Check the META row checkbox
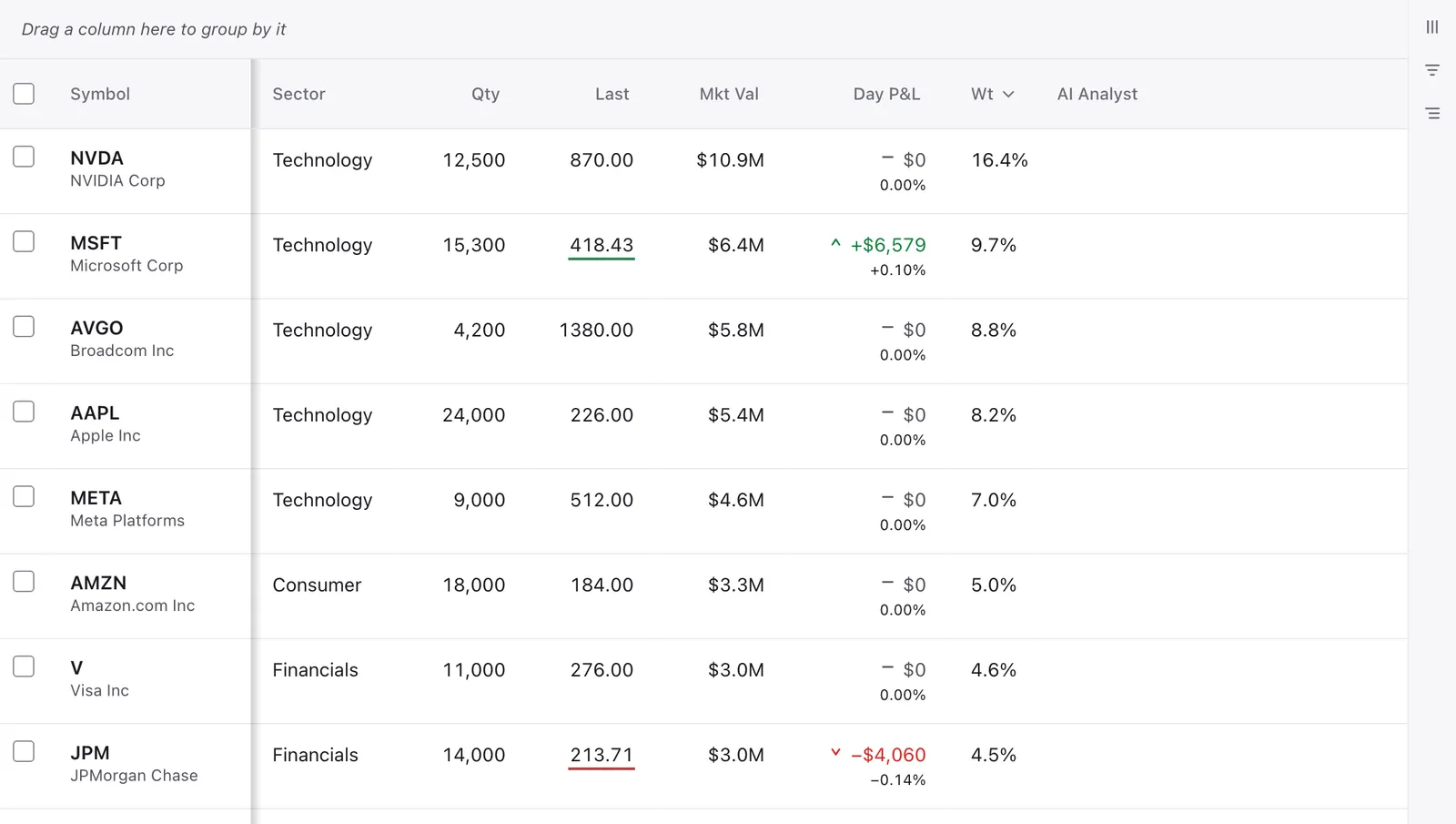The image size is (1456, 824). [24, 496]
